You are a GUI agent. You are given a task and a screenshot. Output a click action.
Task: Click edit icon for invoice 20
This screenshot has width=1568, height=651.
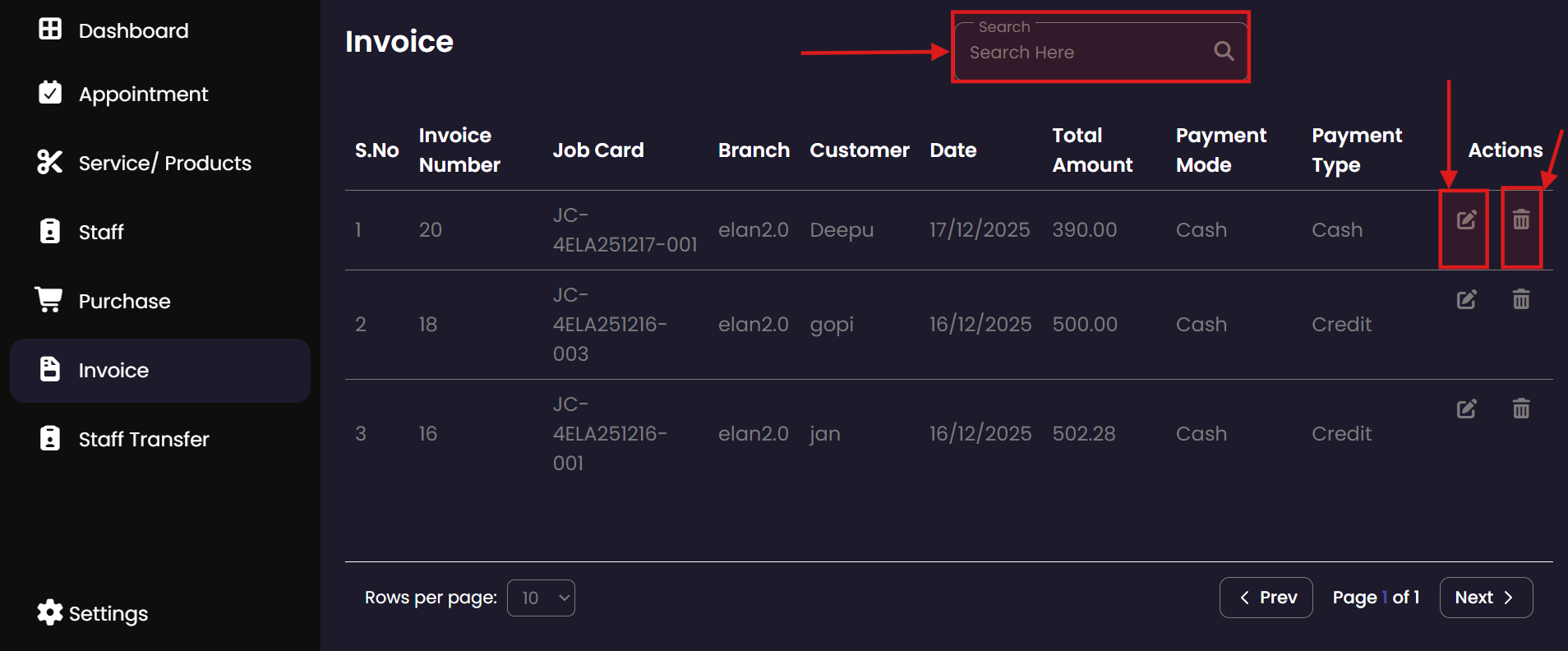point(1466,220)
